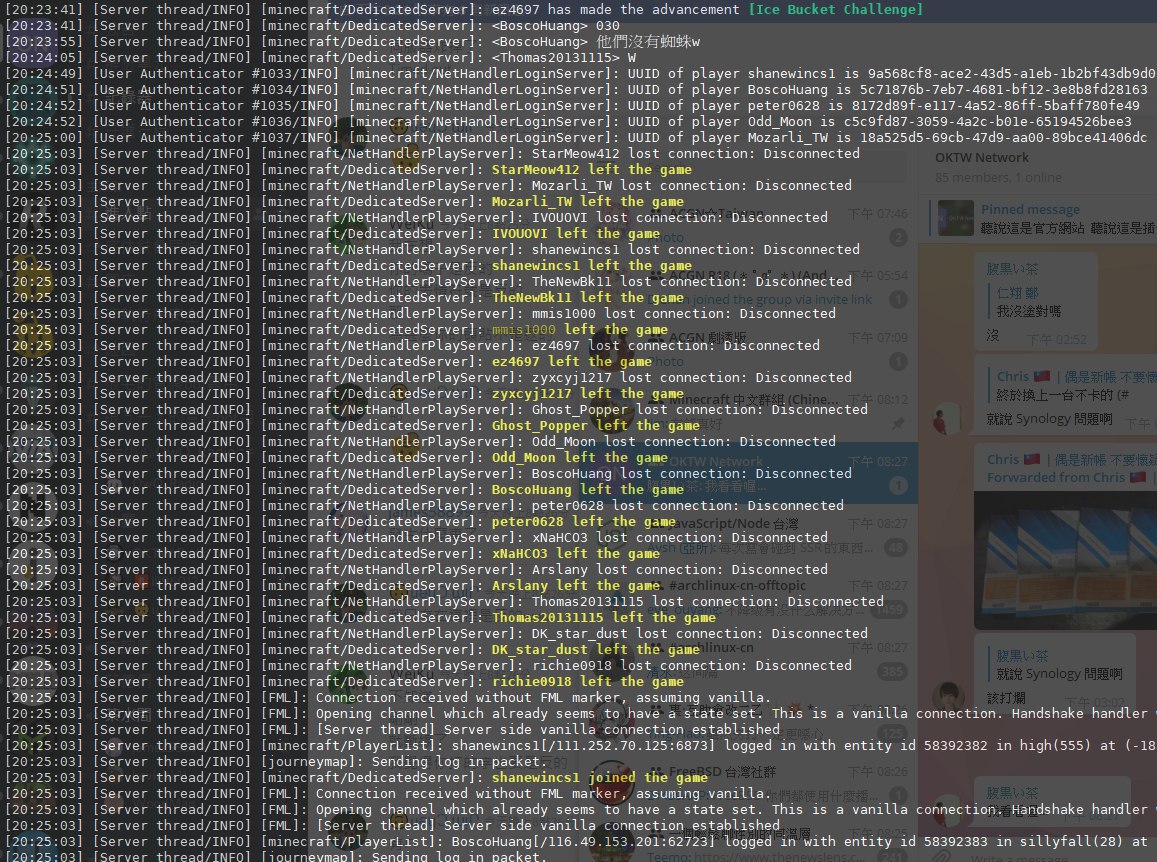Image resolution: width=1157 pixels, height=862 pixels.
Task: Click the Ice Bucket Challenge advancement text
Action: tap(835, 10)
